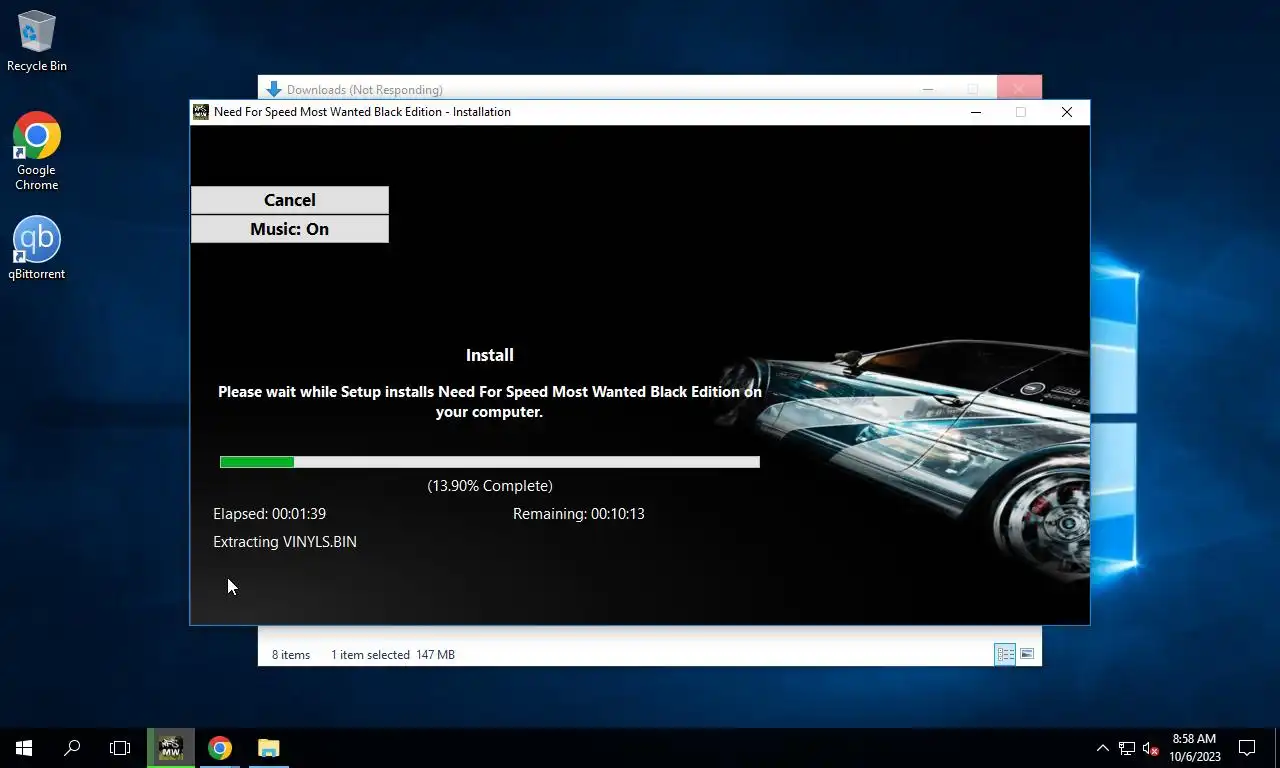Click the Downloads (Not Responding) title
Viewport: 1280px width, 768px height.
tap(365, 90)
